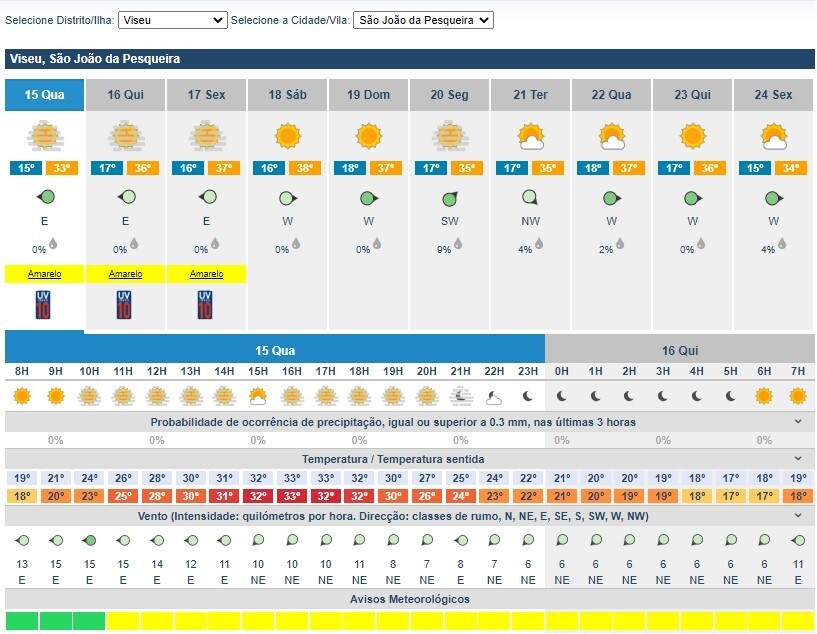Image resolution: width=817 pixels, height=634 pixels.
Task: Select the 24 Sex day tab
Action: (774, 95)
